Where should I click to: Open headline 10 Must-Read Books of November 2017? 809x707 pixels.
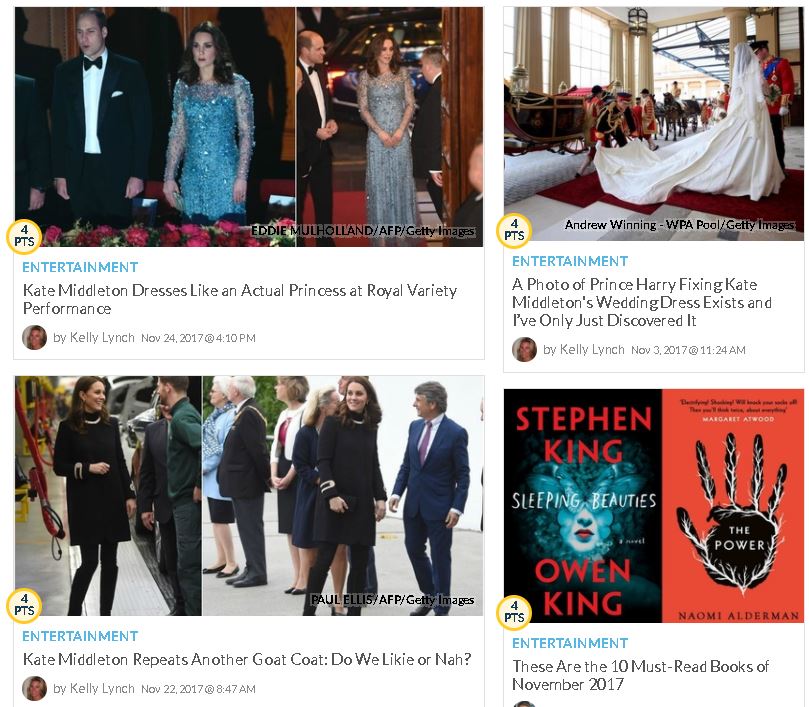click(x=640, y=675)
